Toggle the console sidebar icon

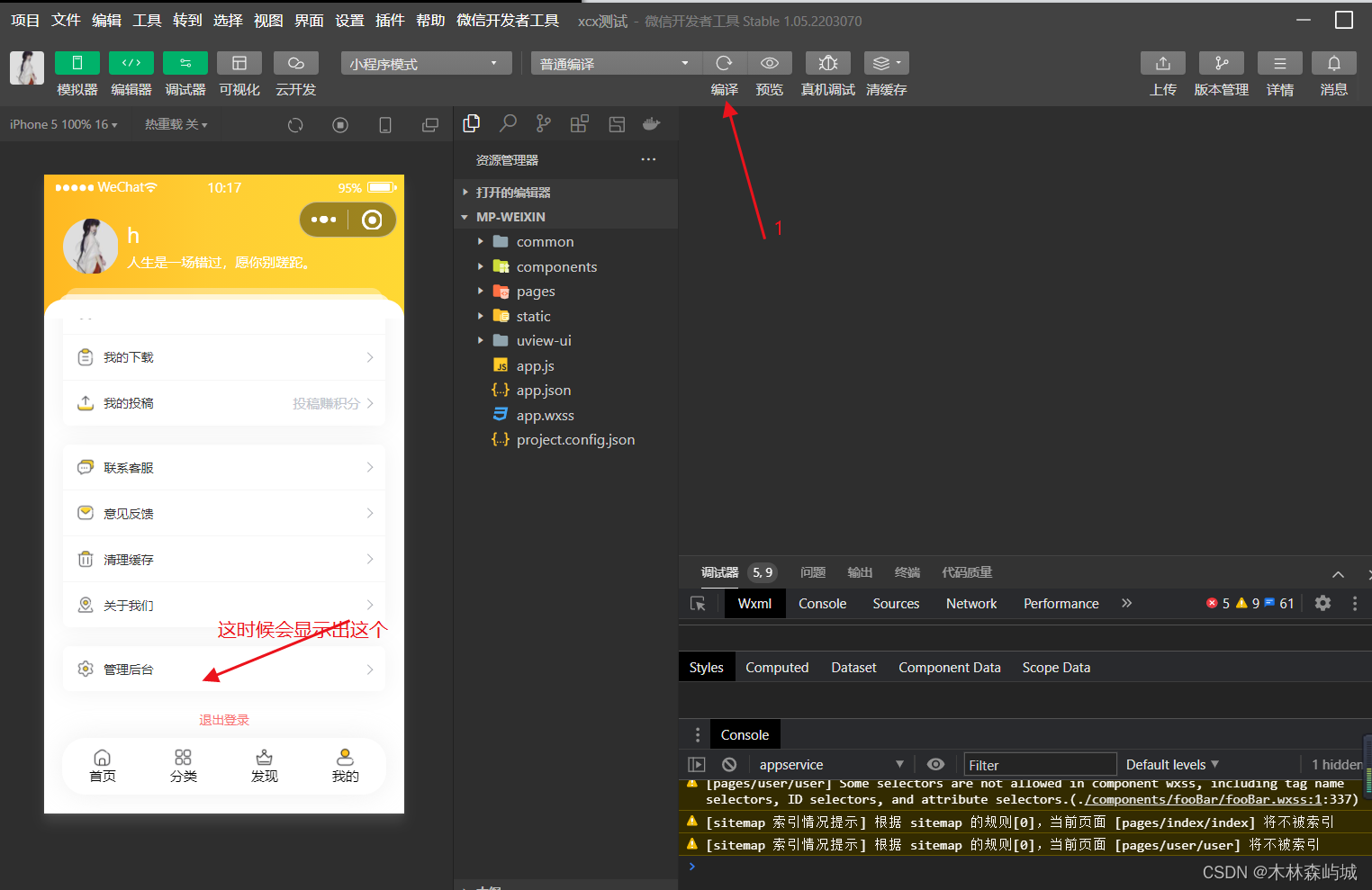click(x=697, y=764)
